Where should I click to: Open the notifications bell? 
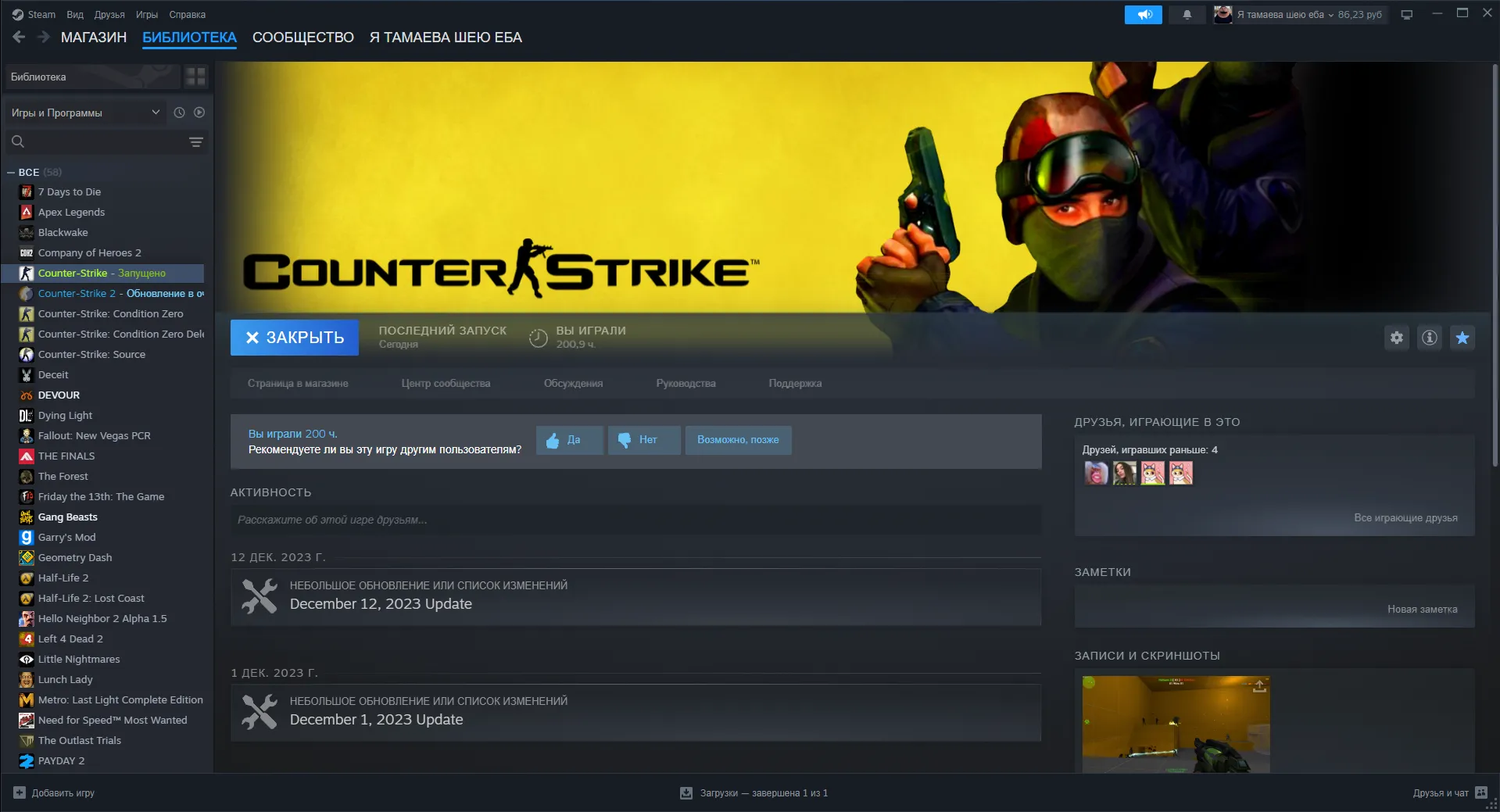click(1187, 15)
